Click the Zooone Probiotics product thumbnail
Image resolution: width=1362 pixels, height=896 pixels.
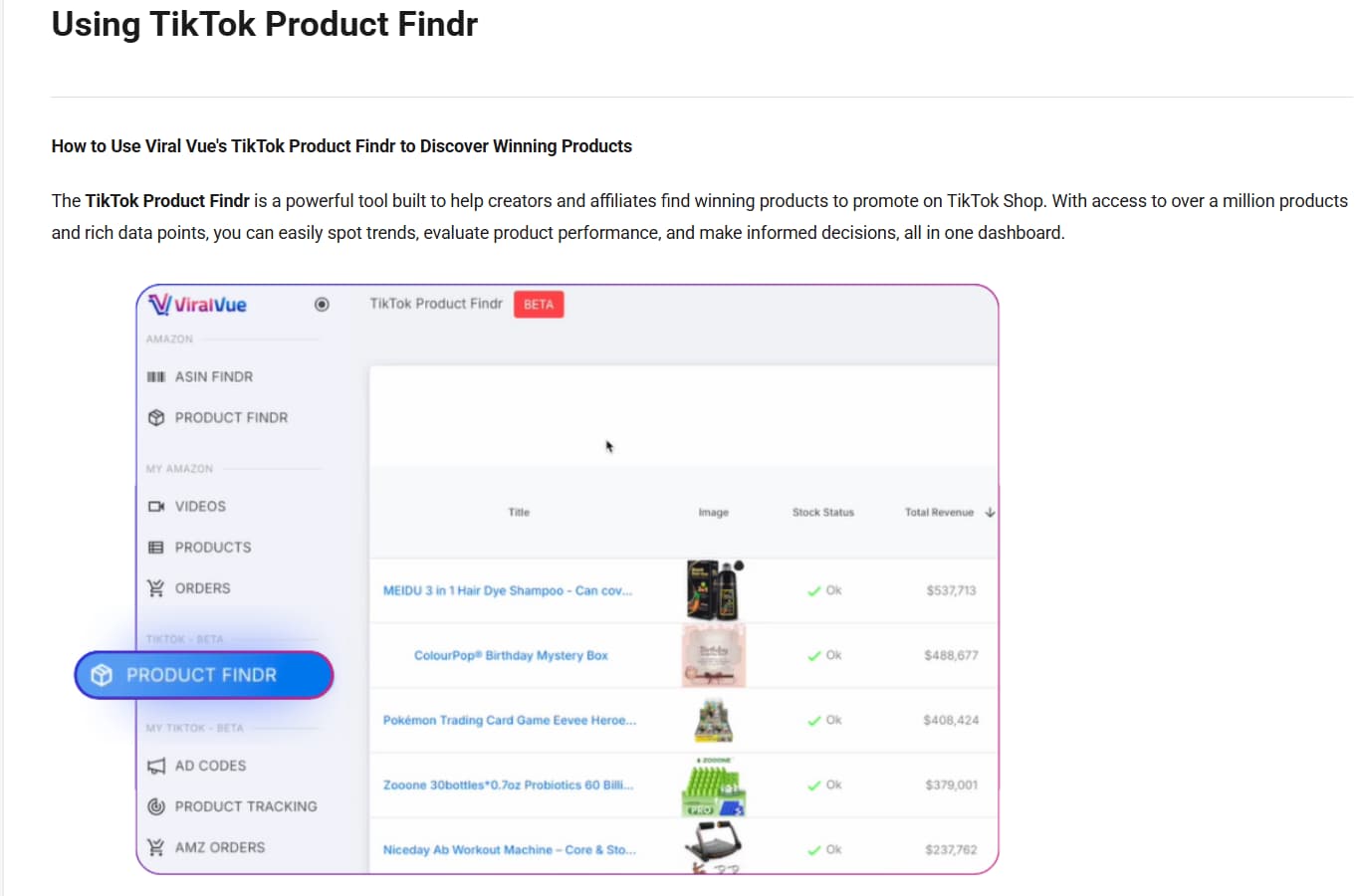[x=714, y=786]
